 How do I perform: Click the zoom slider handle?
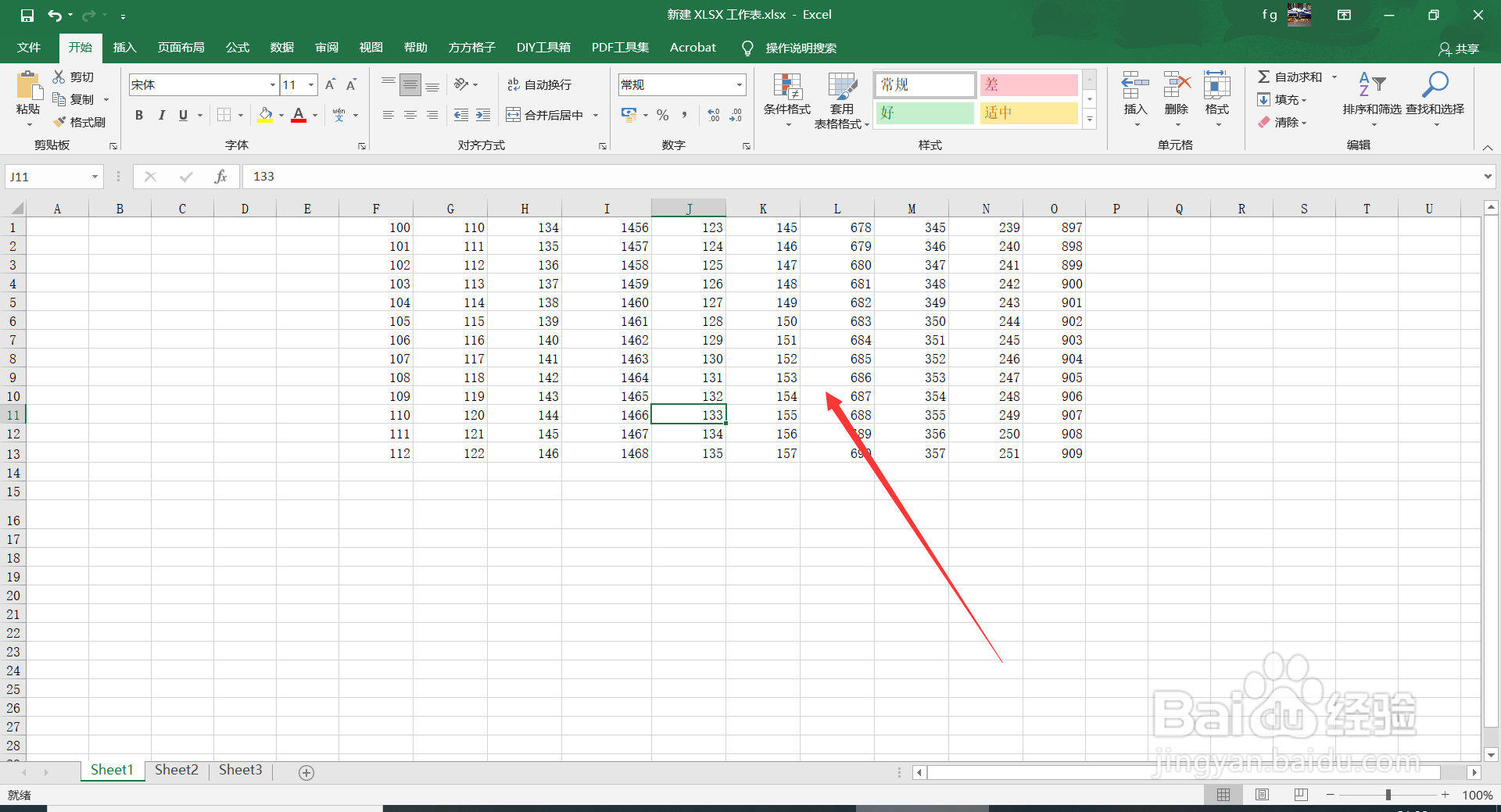[1388, 794]
